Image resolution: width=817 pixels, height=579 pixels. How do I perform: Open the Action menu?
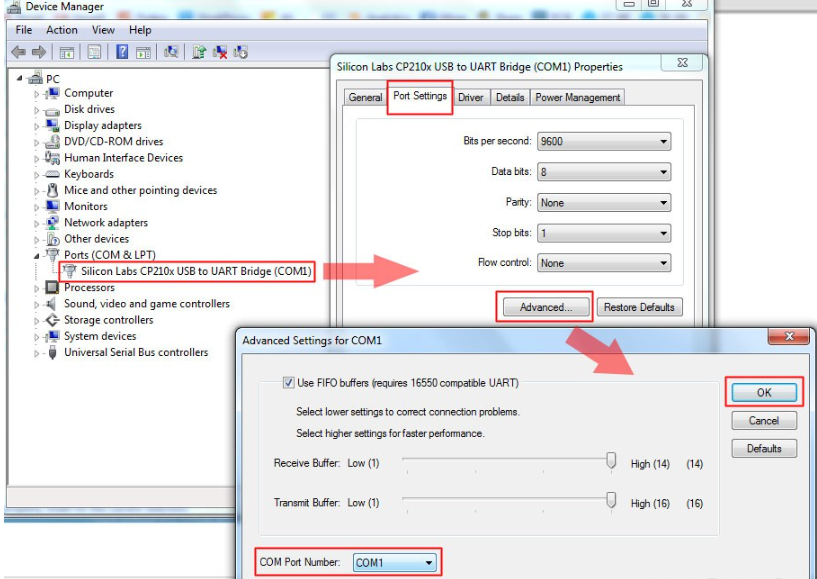[x=61, y=30]
